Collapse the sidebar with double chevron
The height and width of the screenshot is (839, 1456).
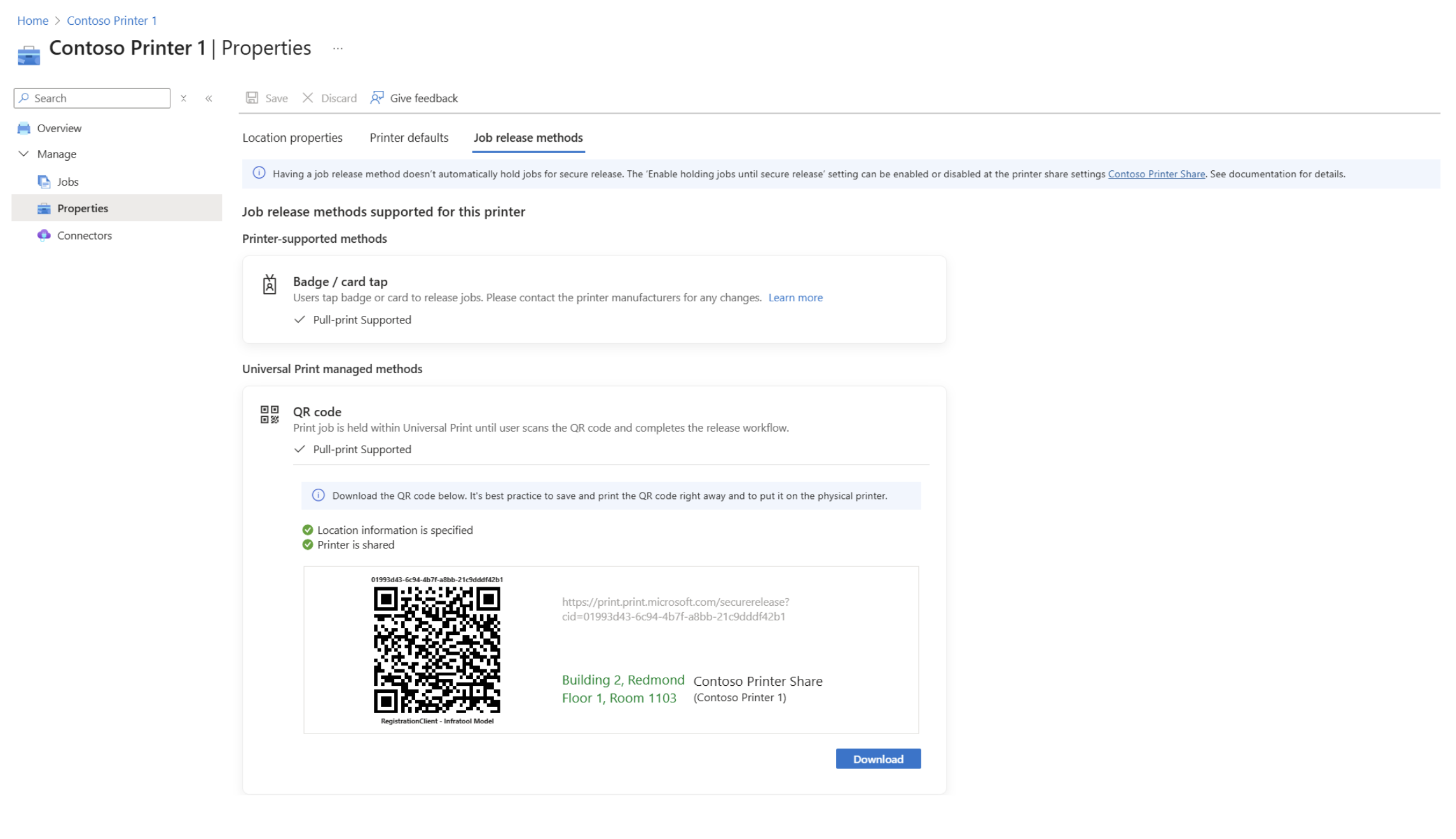pyautogui.click(x=209, y=99)
